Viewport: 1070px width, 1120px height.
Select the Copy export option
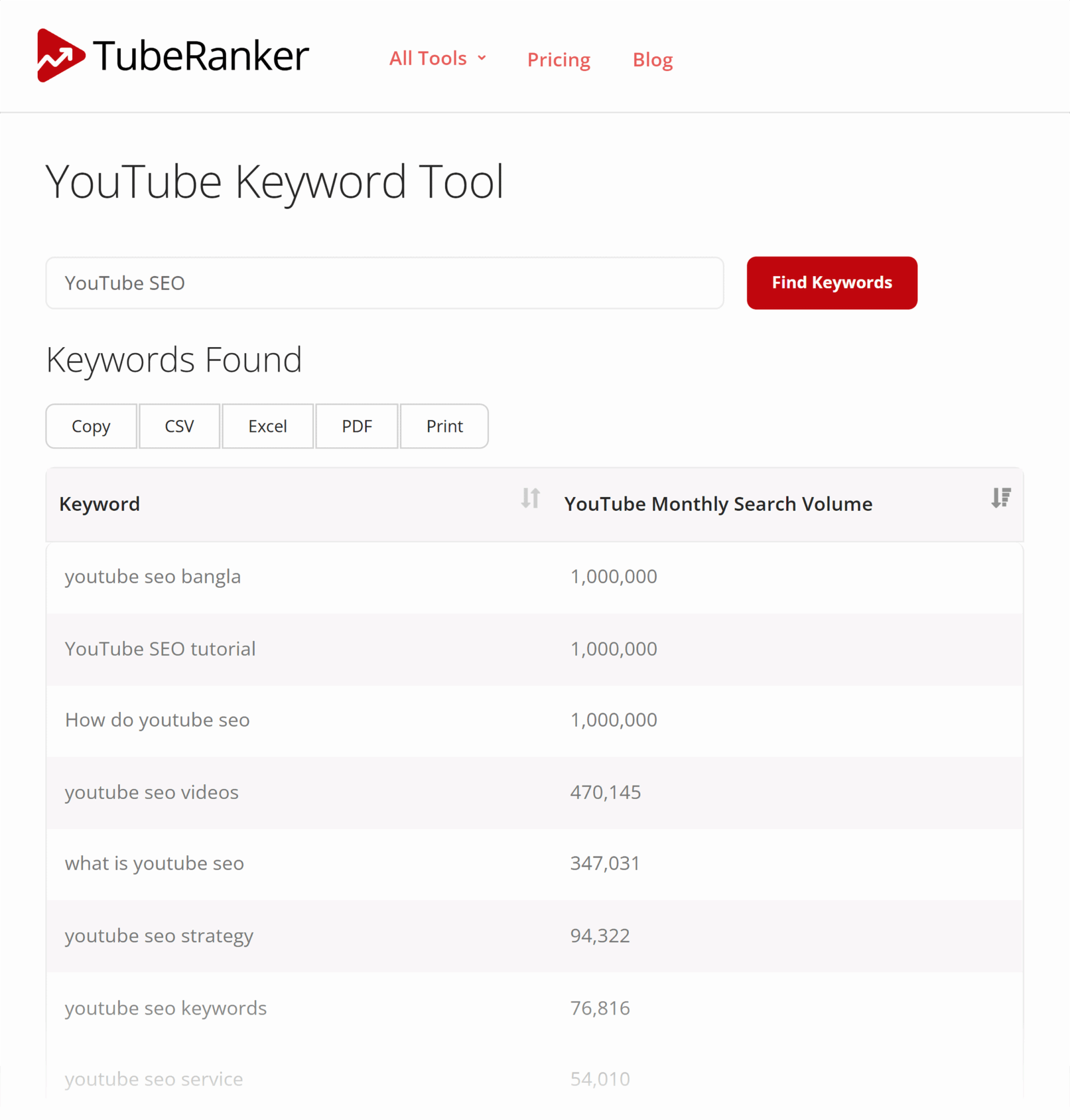(91, 425)
